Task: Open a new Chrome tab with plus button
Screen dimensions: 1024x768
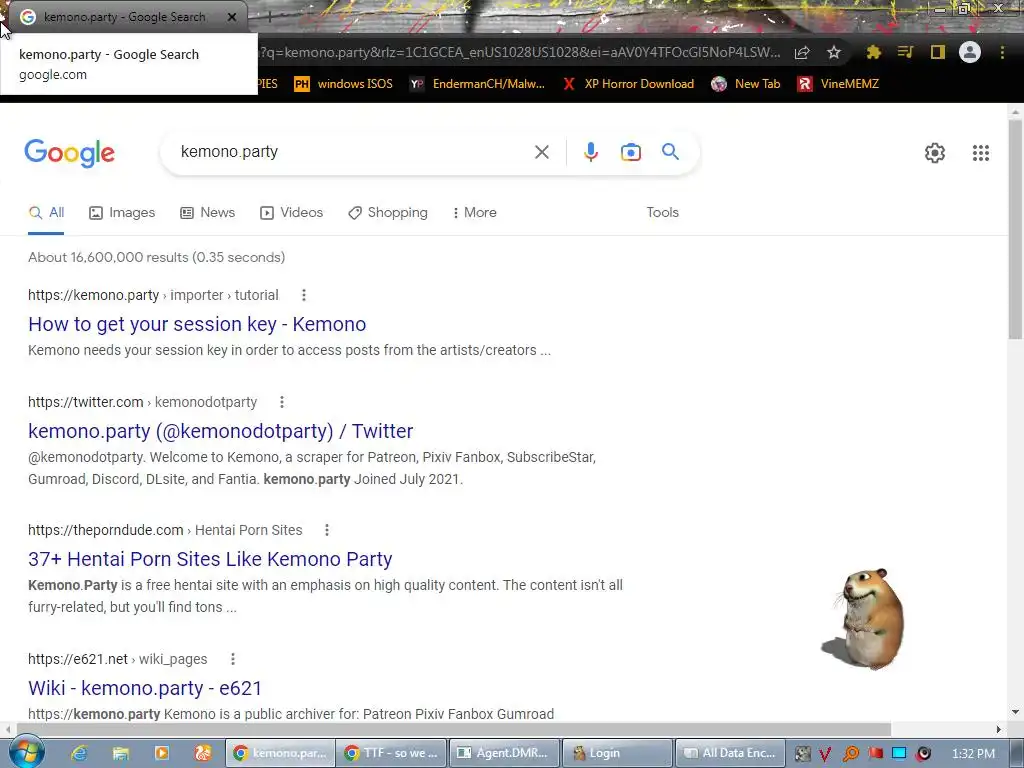Action: [268, 18]
